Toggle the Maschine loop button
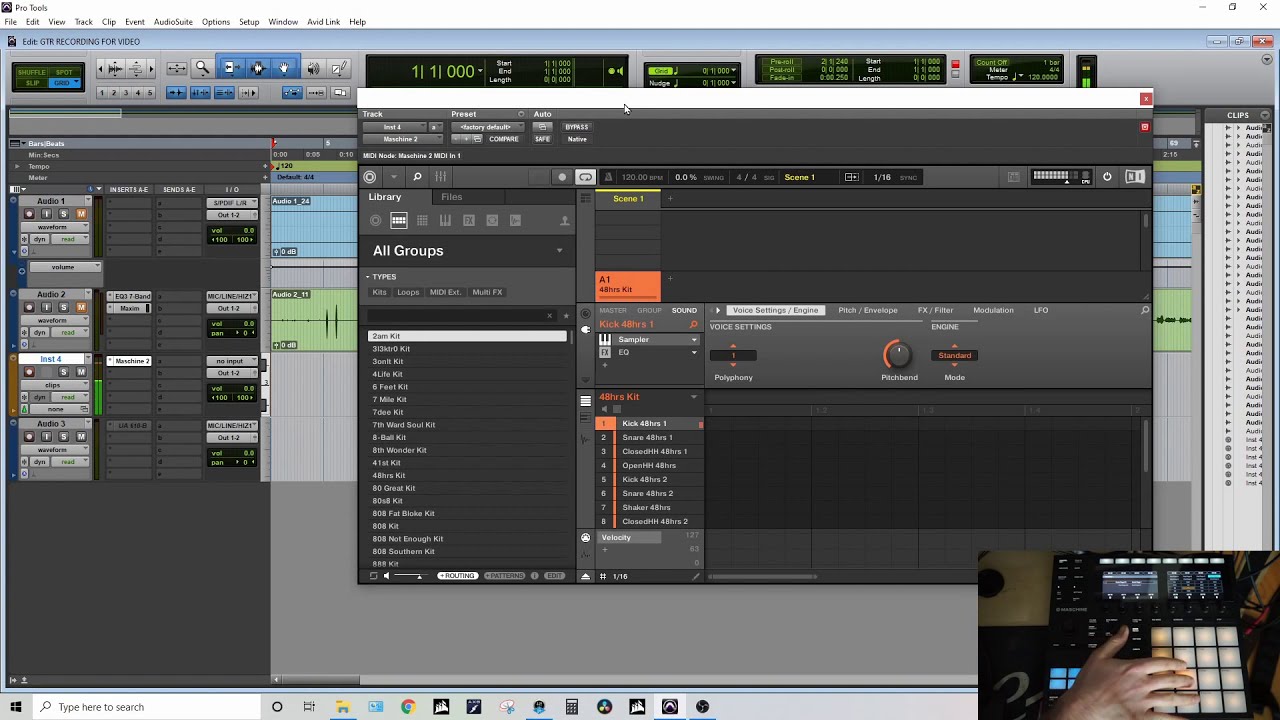1280x720 pixels. (585, 177)
